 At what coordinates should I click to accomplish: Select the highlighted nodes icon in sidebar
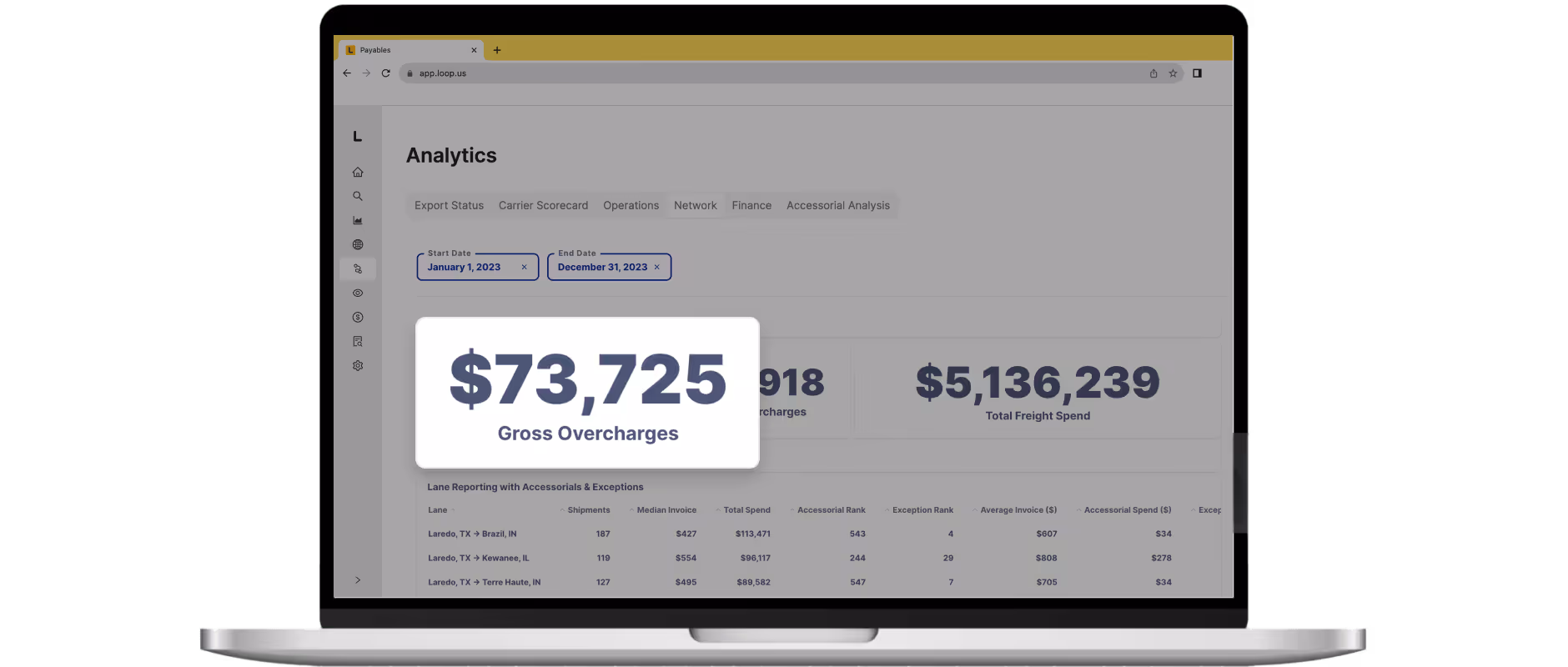(358, 268)
